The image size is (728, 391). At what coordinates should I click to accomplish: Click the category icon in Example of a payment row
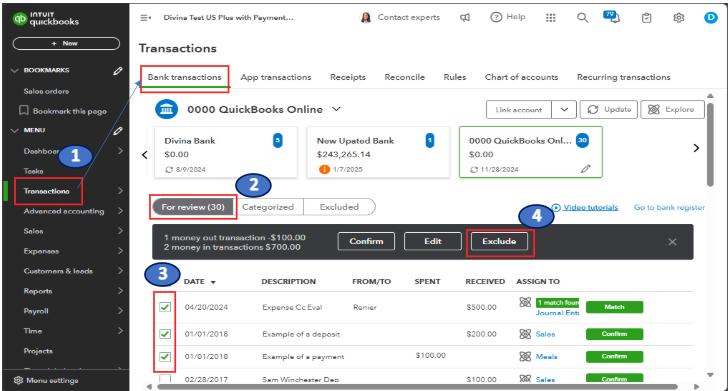(x=525, y=356)
